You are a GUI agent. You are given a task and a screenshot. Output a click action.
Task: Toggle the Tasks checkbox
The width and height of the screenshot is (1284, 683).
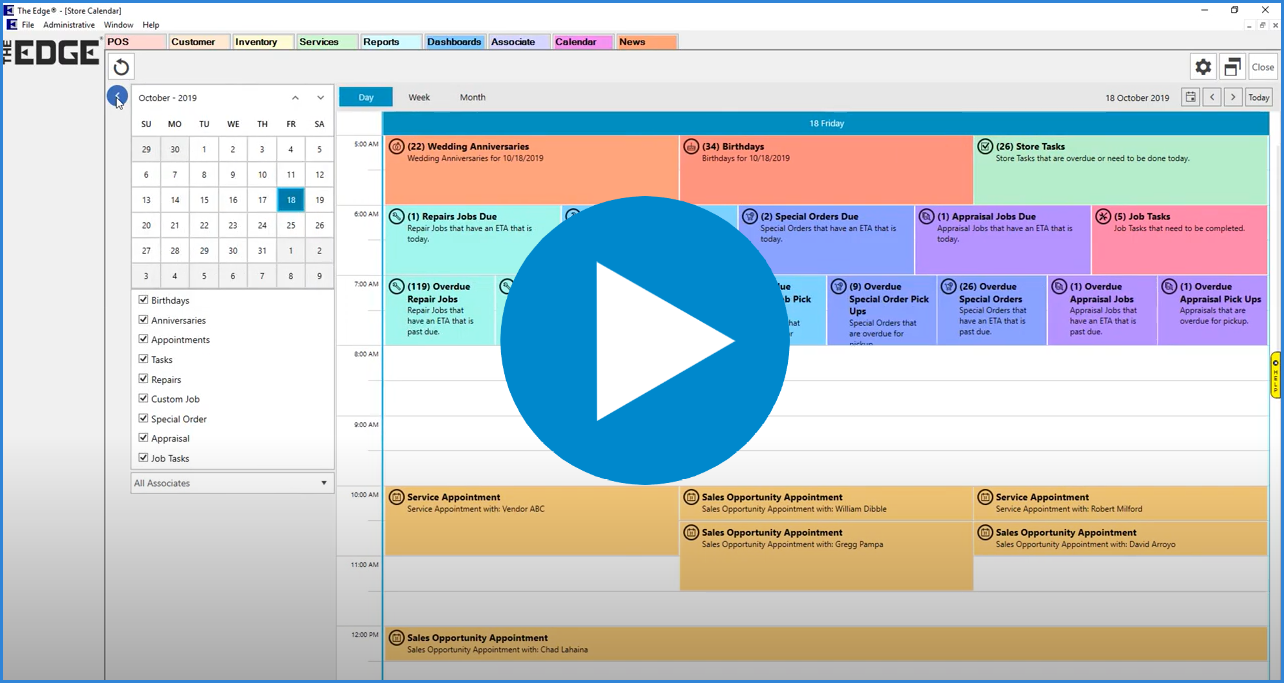(x=143, y=359)
